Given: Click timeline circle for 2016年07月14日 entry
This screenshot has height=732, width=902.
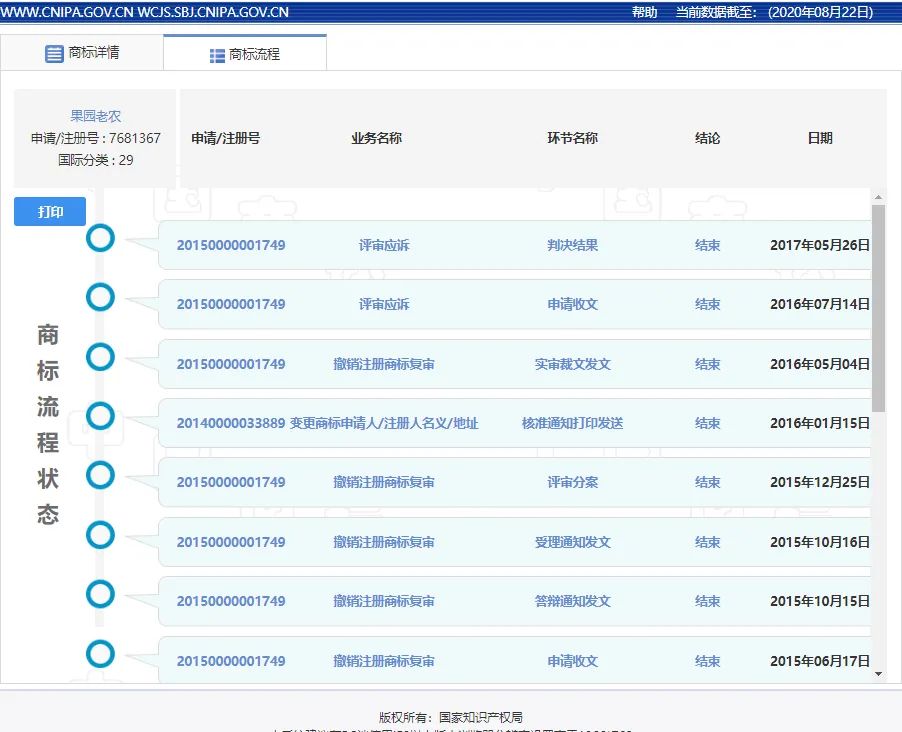Looking at the screenshot, I should pyautogui.click(x=100, y=297).
